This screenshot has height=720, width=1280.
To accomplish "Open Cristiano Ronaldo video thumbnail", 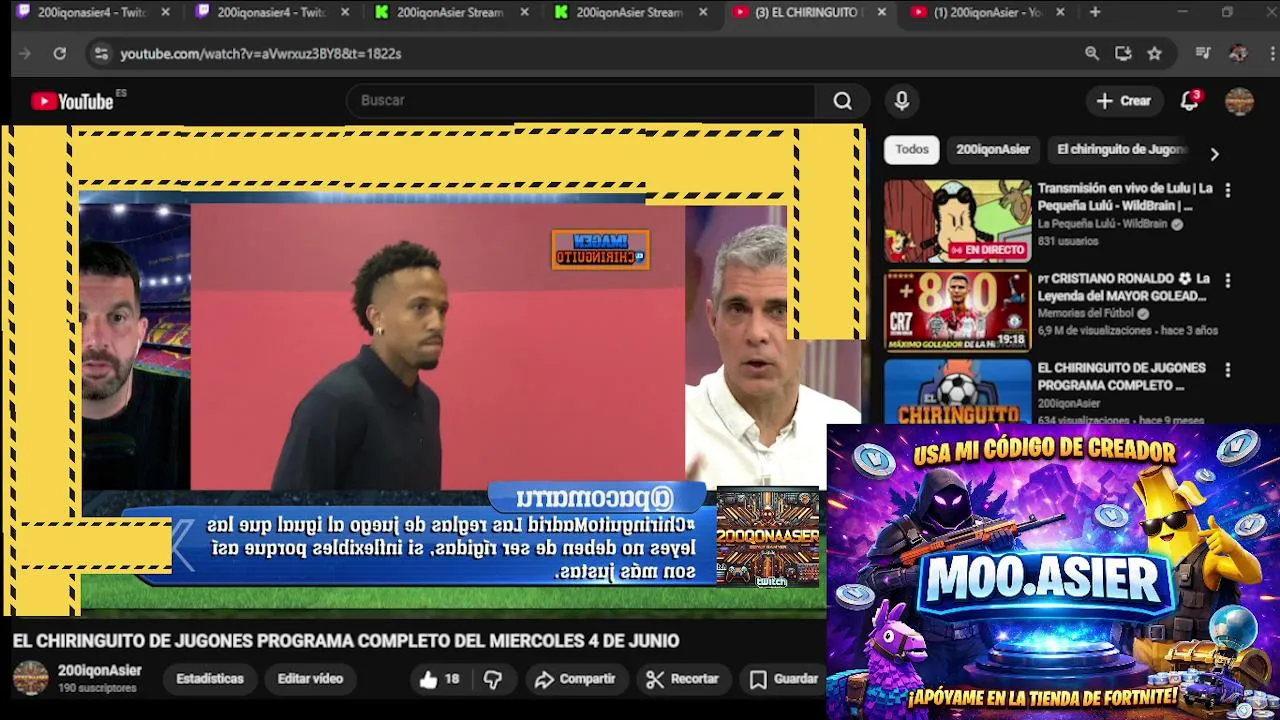I will (957, 311).
